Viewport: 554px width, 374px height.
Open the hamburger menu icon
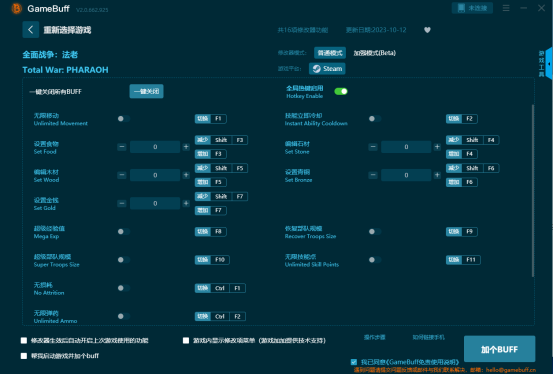(506, 8)
